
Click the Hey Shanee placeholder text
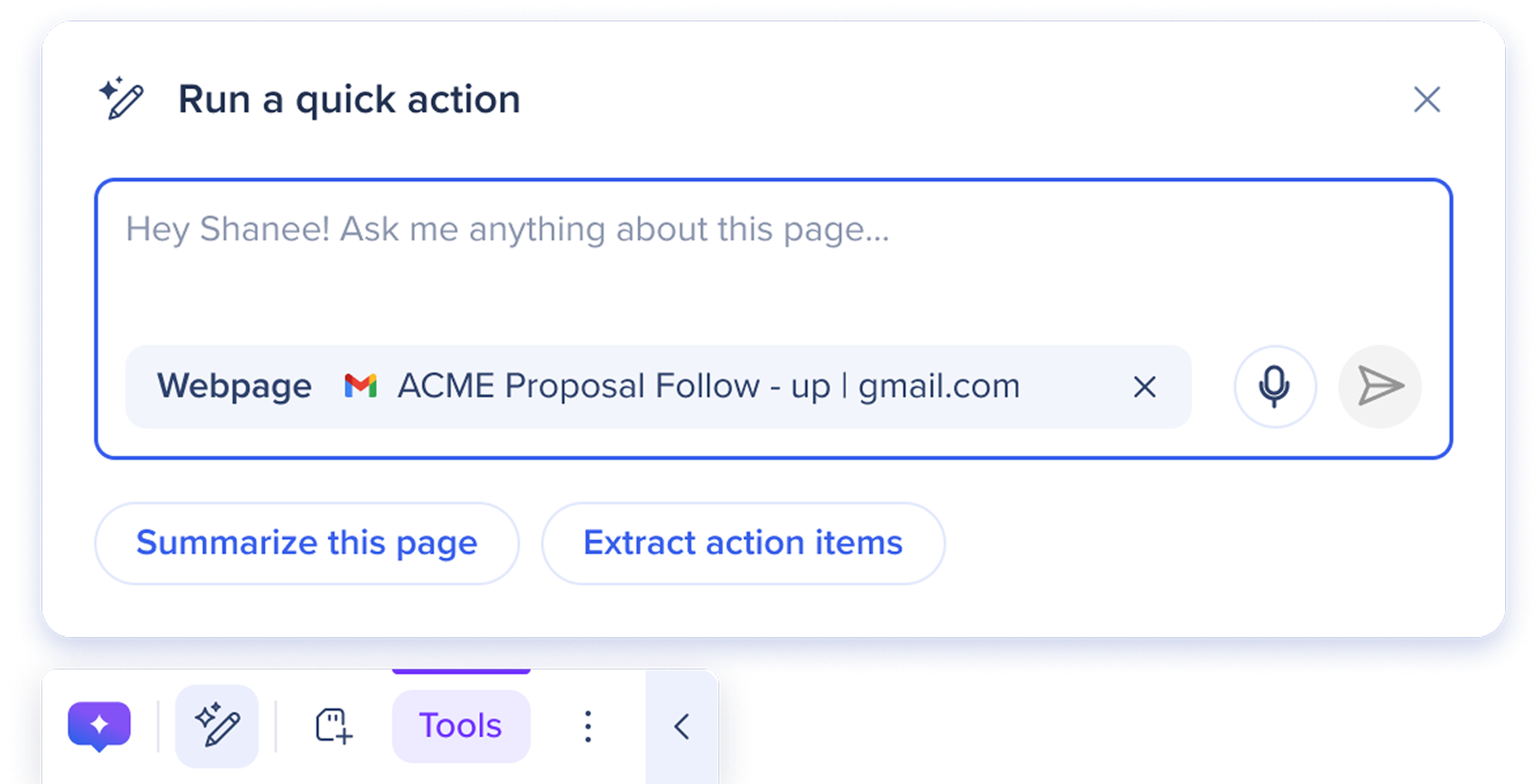[507, 229]
